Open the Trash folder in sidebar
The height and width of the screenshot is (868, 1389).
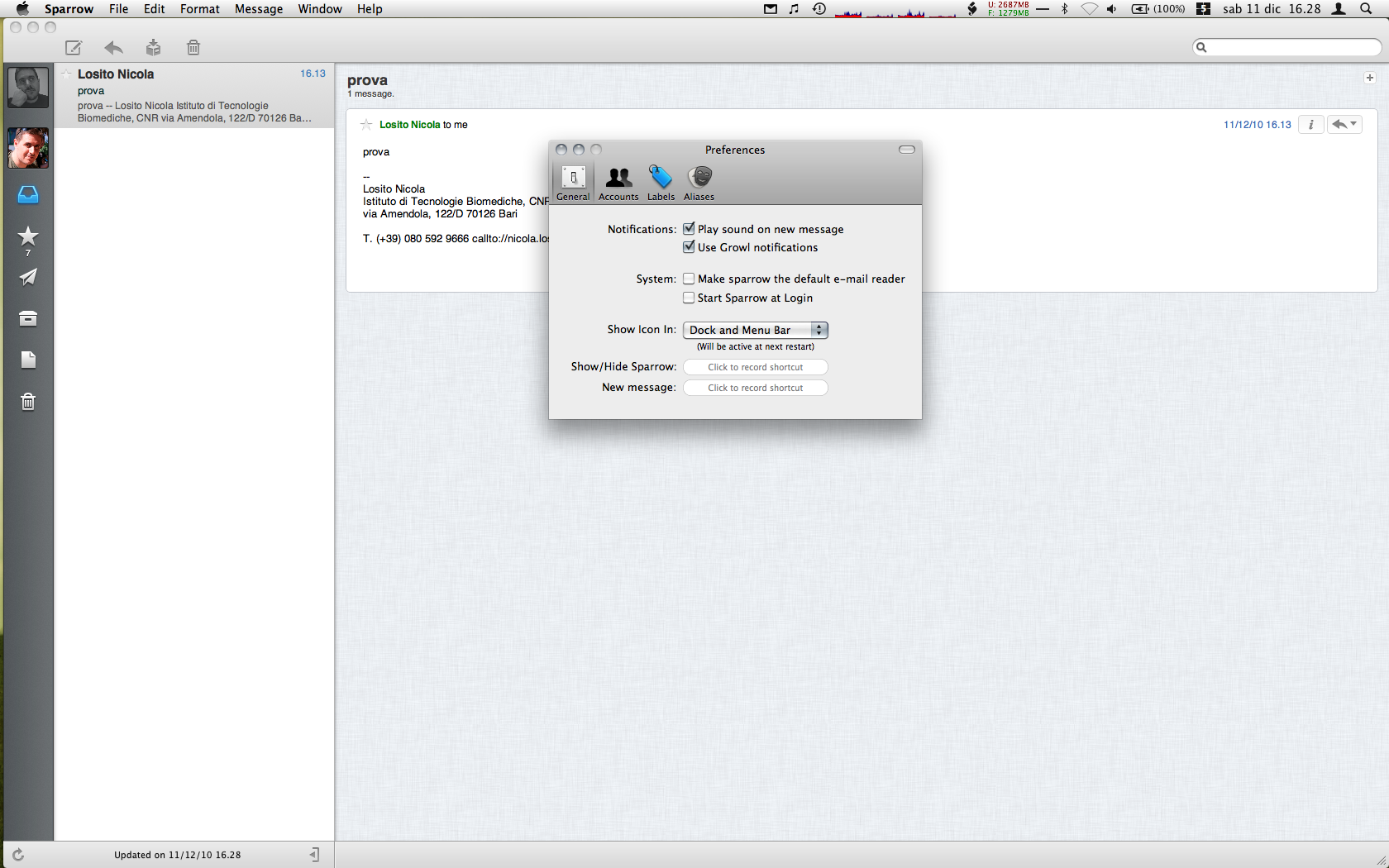click(28, 402)
